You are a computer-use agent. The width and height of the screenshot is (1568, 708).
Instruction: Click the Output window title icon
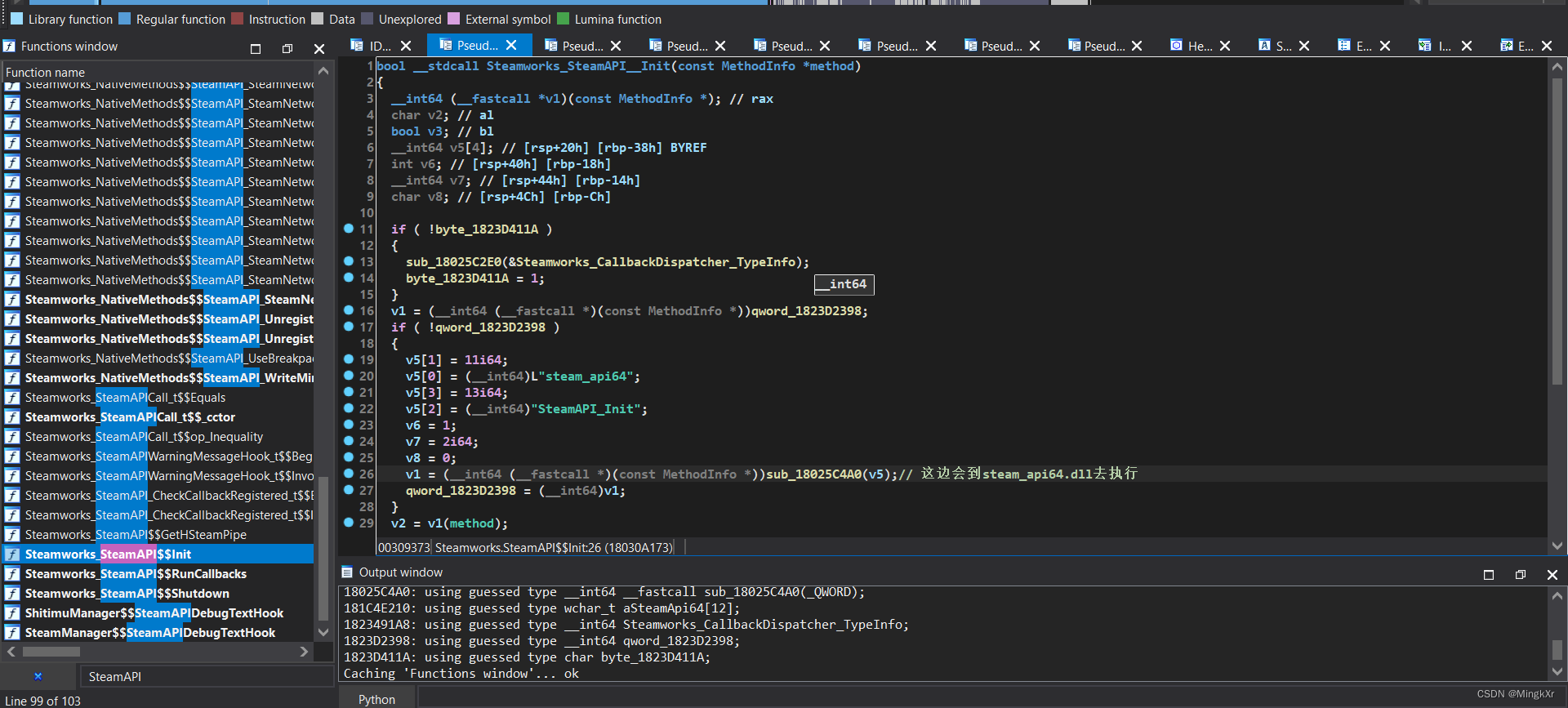[x=347, y=572]
